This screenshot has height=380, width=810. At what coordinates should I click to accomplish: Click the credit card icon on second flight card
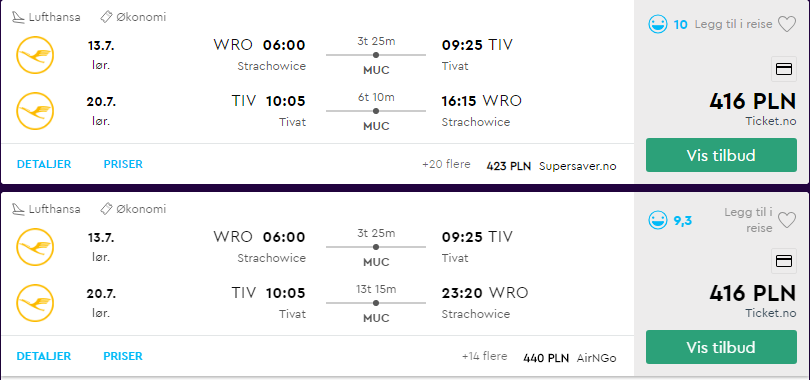(784, 261)
